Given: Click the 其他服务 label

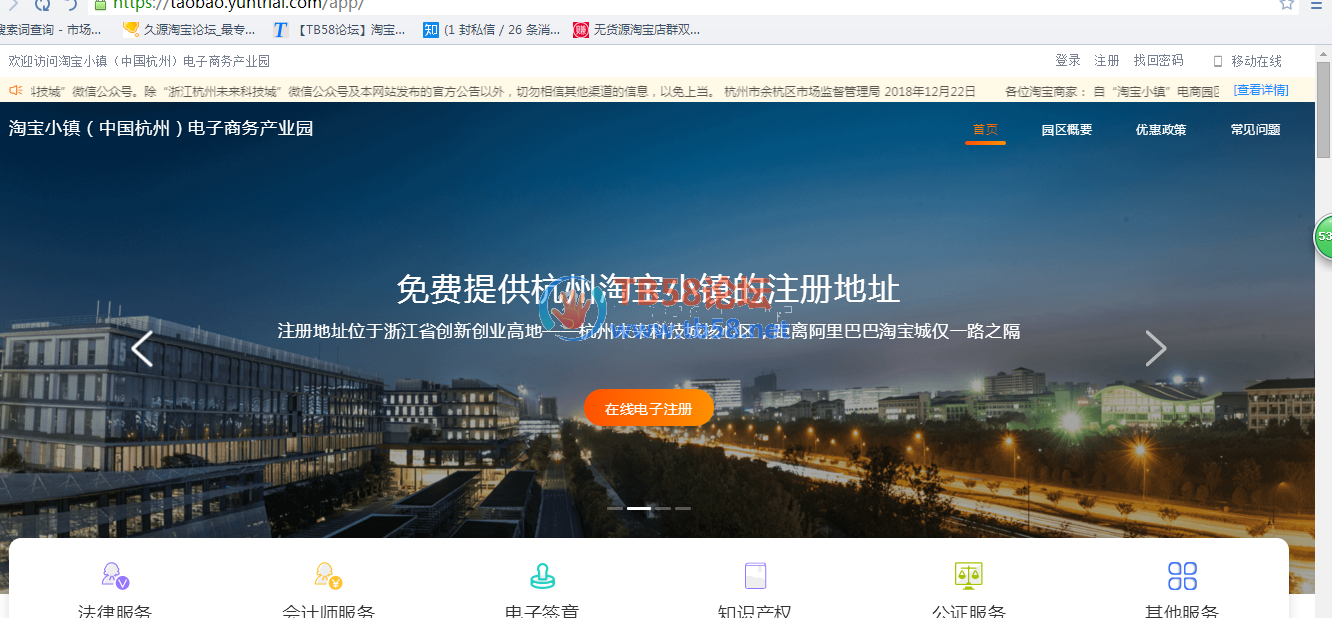Looking at the screenshot, I should coord(1182,611).
